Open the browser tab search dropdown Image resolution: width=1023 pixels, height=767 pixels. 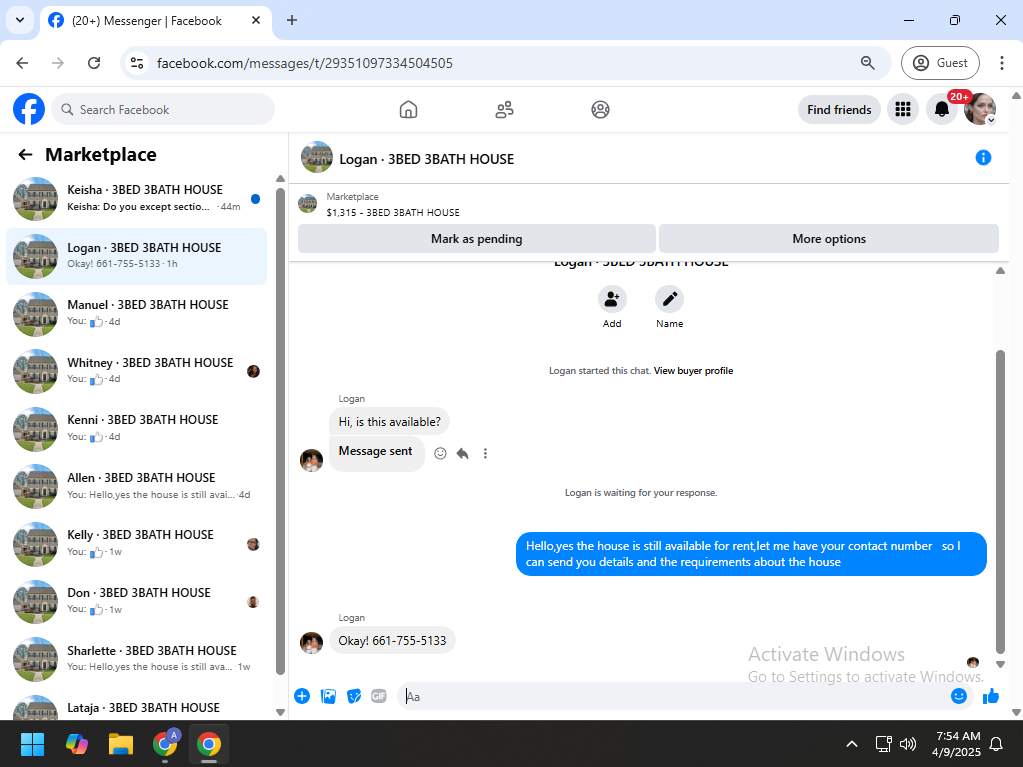pos(20,20)
